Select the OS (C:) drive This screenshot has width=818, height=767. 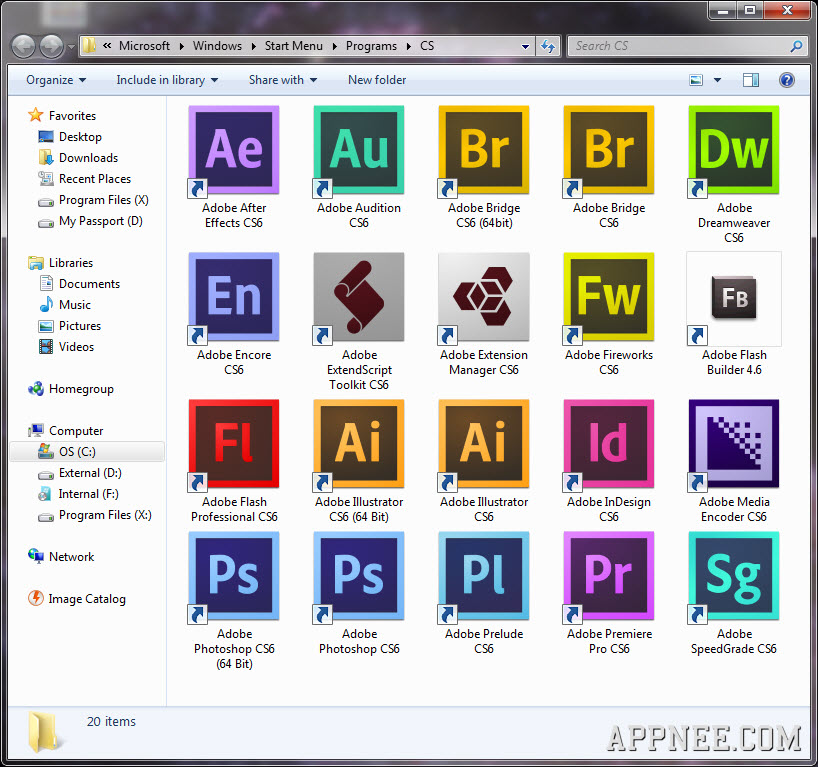(x=87, y=451)
